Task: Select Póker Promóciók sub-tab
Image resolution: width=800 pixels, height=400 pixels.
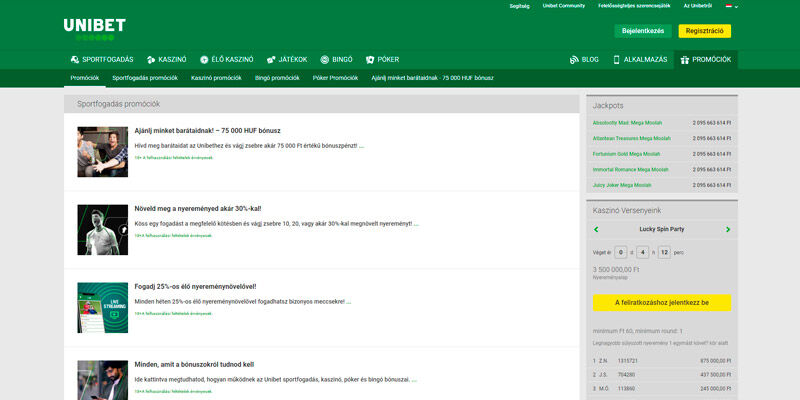Action: (335, 78)
